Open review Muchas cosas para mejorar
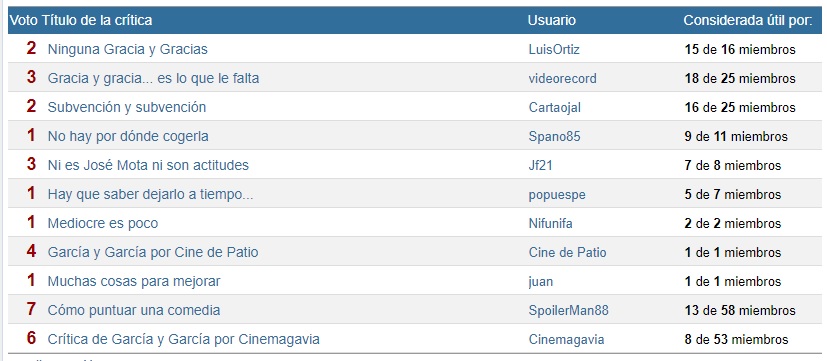Image resolution: width=827 pixels, height=361 pixels. pos(134,281)
